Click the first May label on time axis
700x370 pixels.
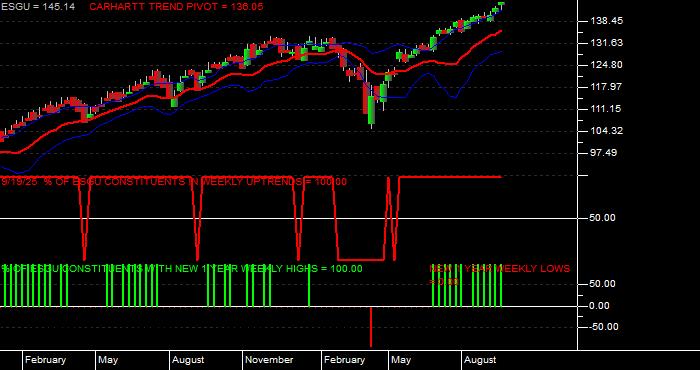tap(108, 360)
